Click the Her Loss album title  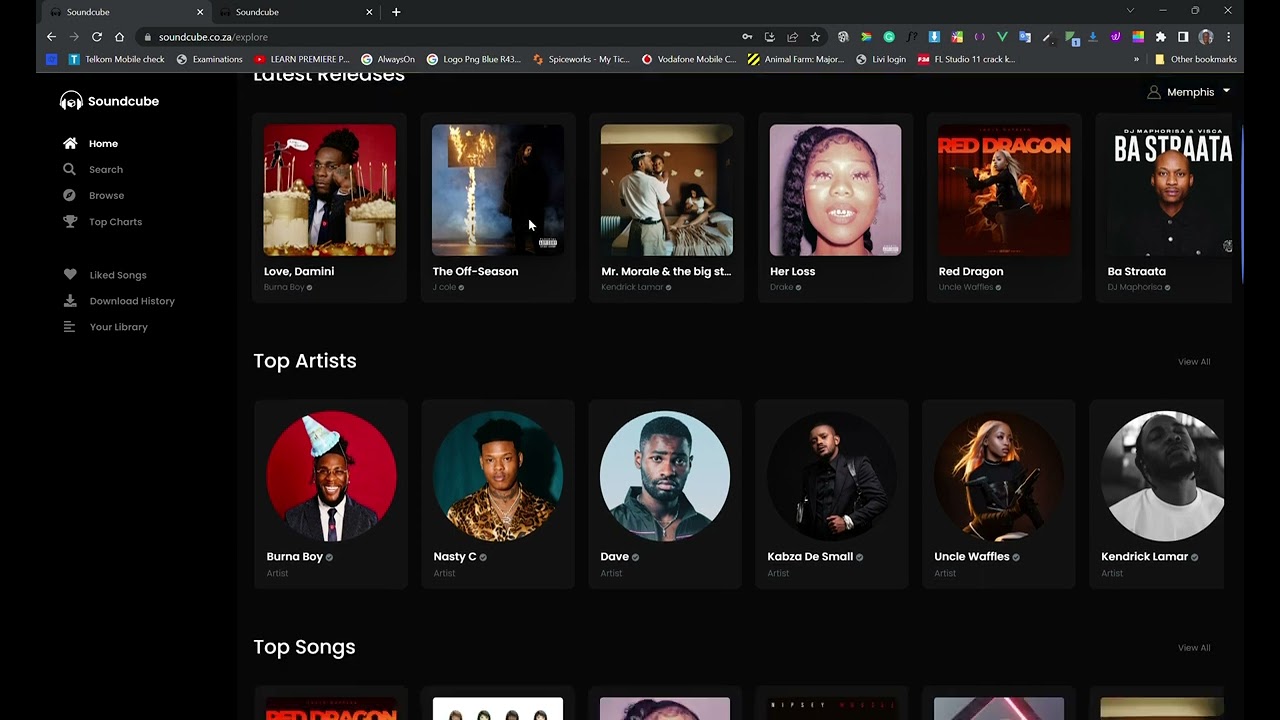(x=792, y=271)
